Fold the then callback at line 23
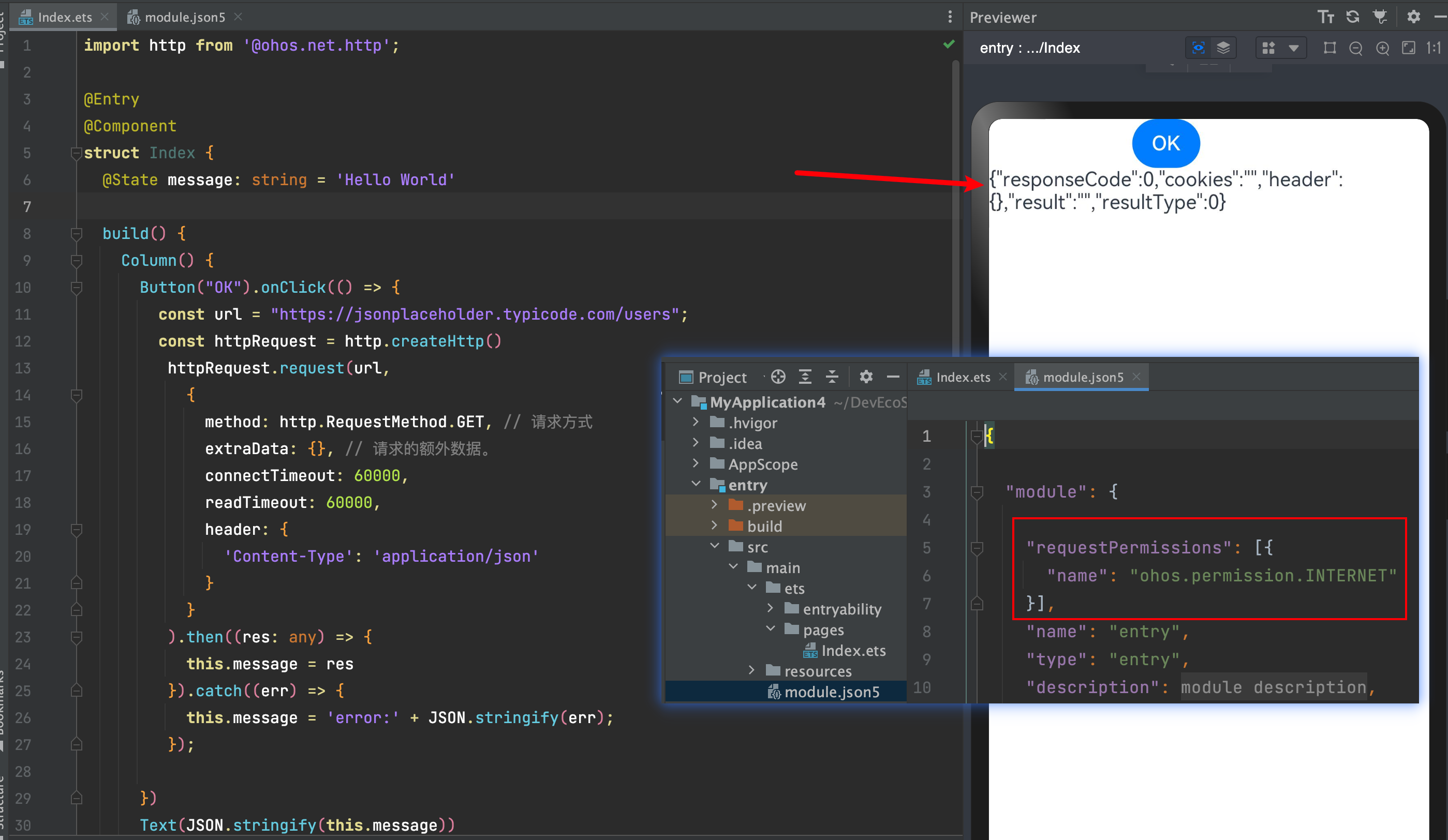This screenshot has width=1448, height=840. [x=76, y=637]
